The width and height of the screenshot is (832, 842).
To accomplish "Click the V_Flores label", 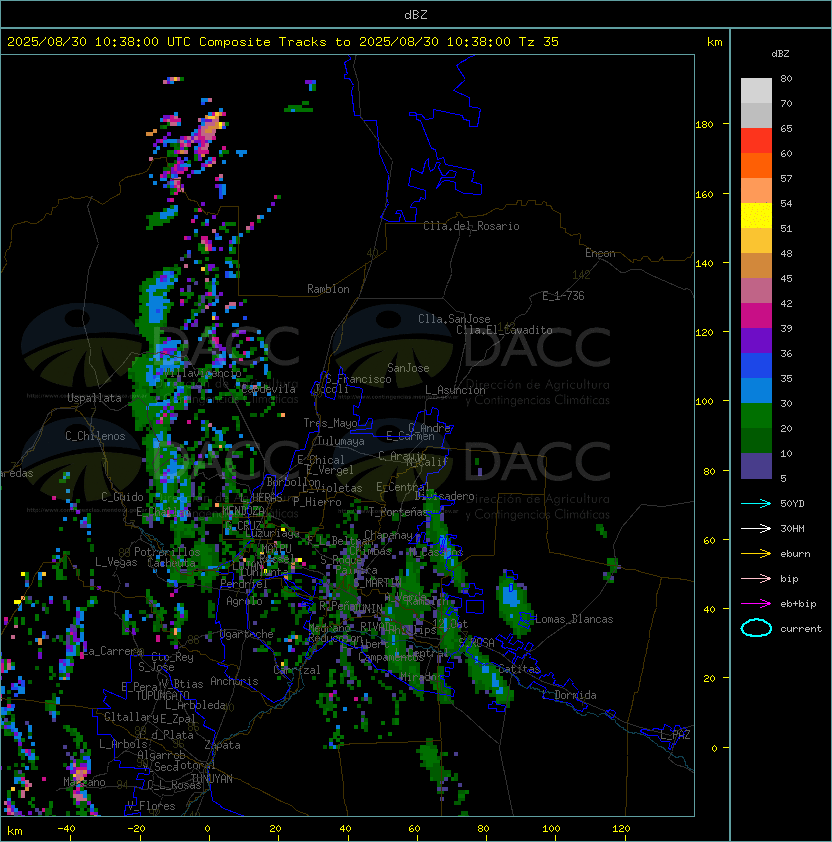I will [151, 806].
